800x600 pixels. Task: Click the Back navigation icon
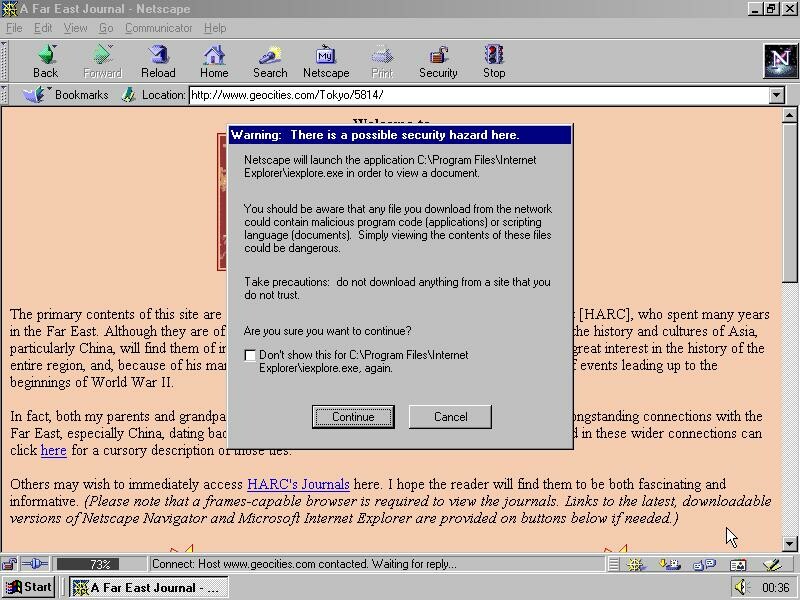[x=45, y=61]
